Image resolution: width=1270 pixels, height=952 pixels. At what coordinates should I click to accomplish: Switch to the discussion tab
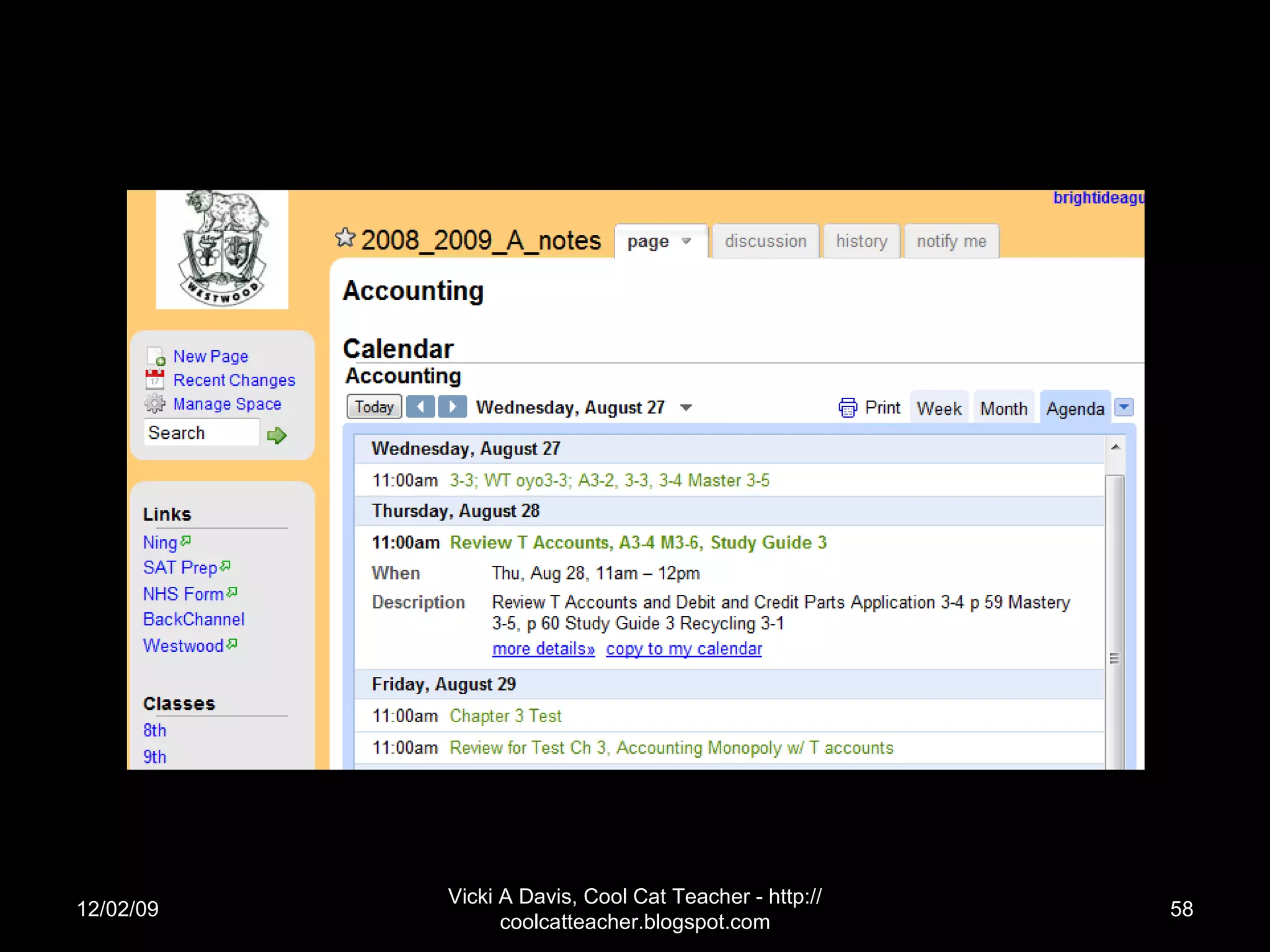click(765, 241)
